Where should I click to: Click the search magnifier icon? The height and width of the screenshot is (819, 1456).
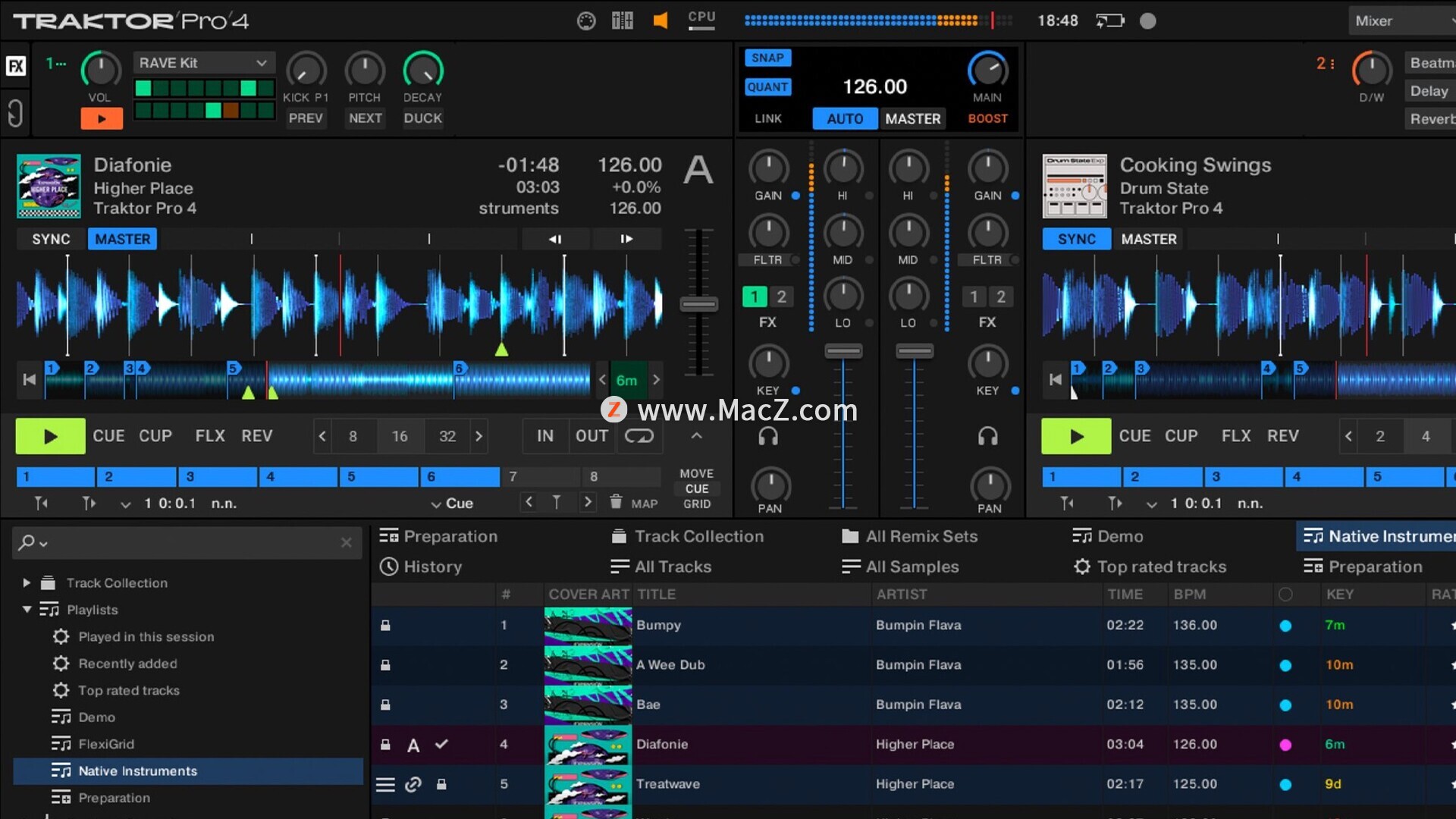[x=27, y=542]
